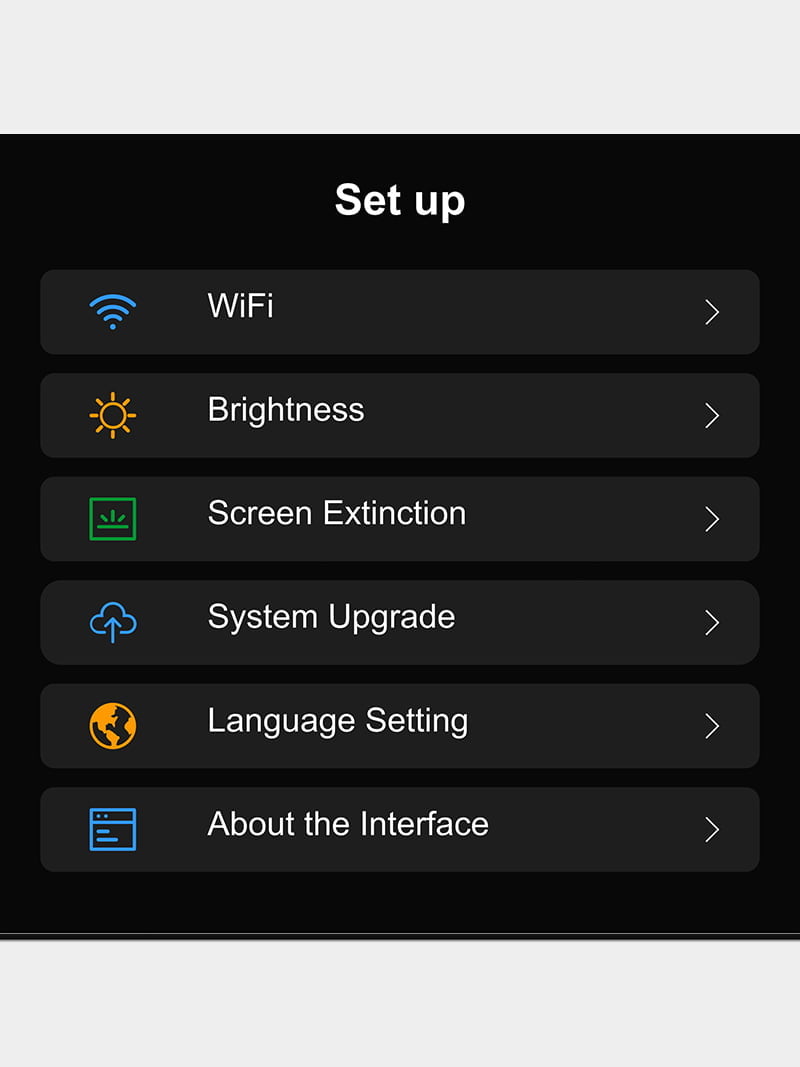The height and width of the screenshot is (1067, 800).
Task: Expand Language Setting via its right chevron
Action: point(712,726)
